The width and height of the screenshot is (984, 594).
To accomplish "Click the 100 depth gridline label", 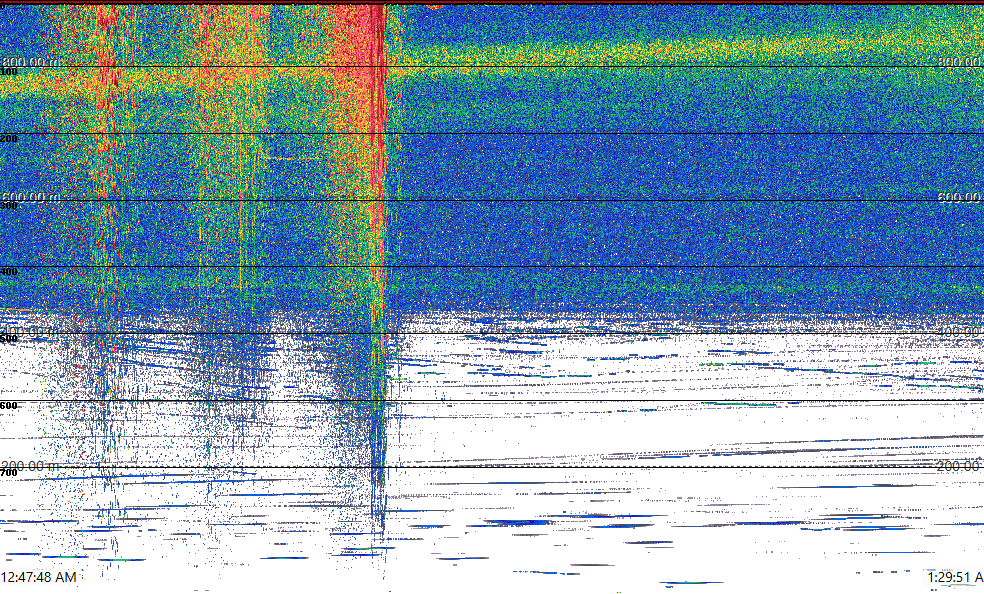I will pyautogui.click(x=9, y=72).
